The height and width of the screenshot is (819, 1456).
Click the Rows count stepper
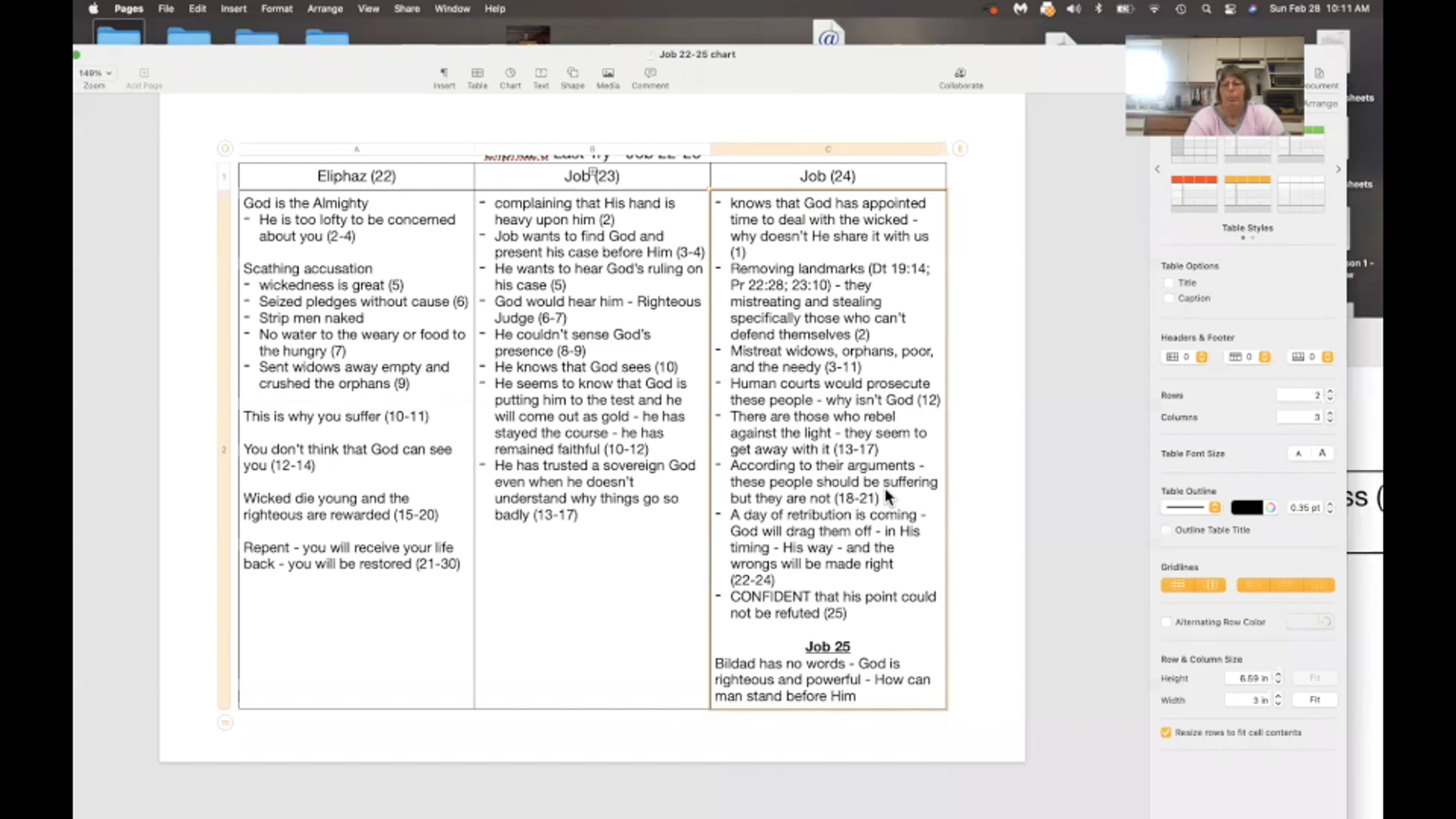tap(1330, 395)
